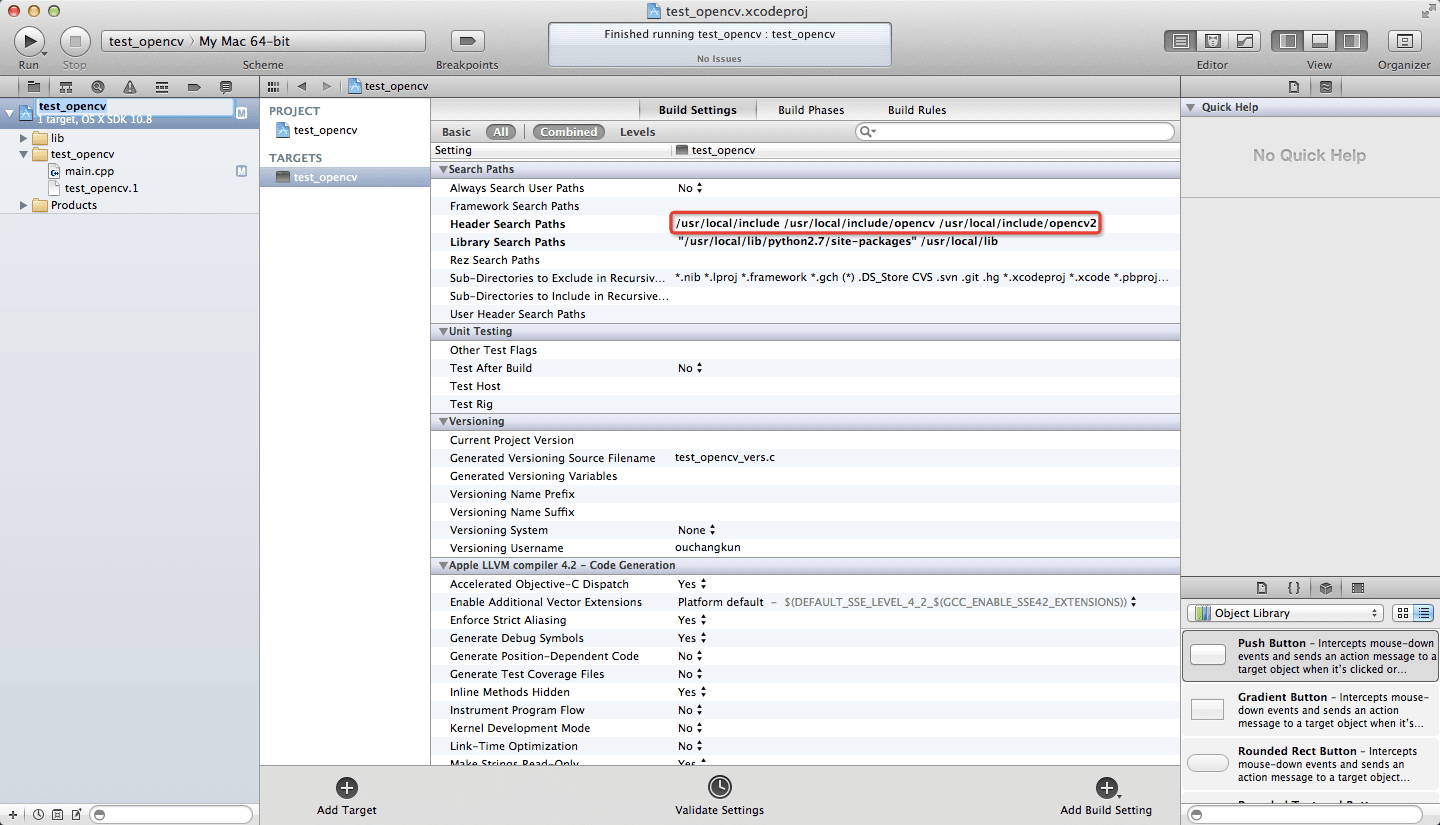Image resolution: width=1440 pixels, height=825 pixels.
Task: Switch to the Standard editor view
Action: coord(1181,41)
